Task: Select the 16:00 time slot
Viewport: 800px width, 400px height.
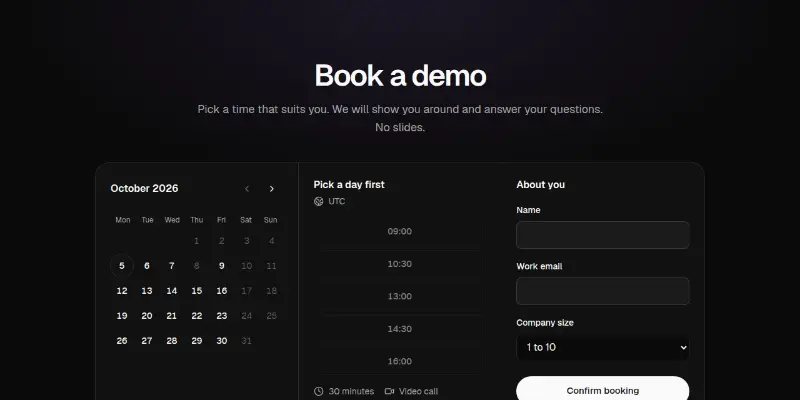Action: [399, 361]
